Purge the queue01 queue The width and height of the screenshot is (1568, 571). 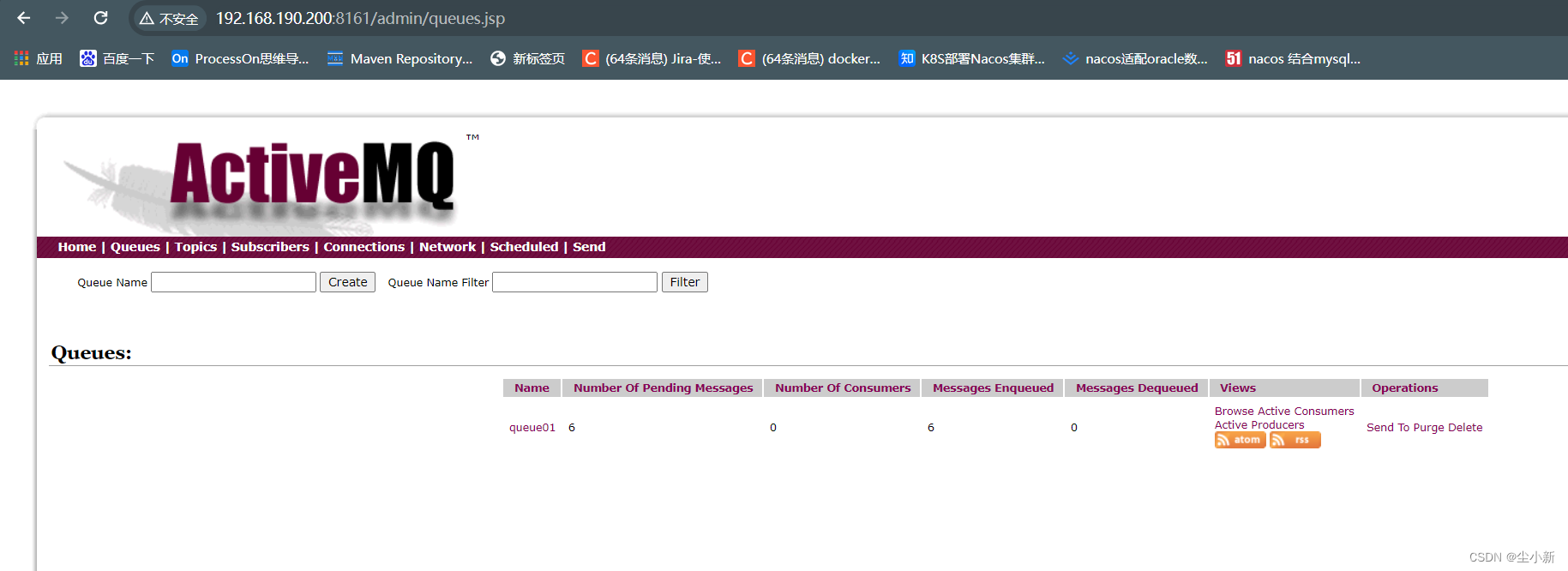point(1428,428)
